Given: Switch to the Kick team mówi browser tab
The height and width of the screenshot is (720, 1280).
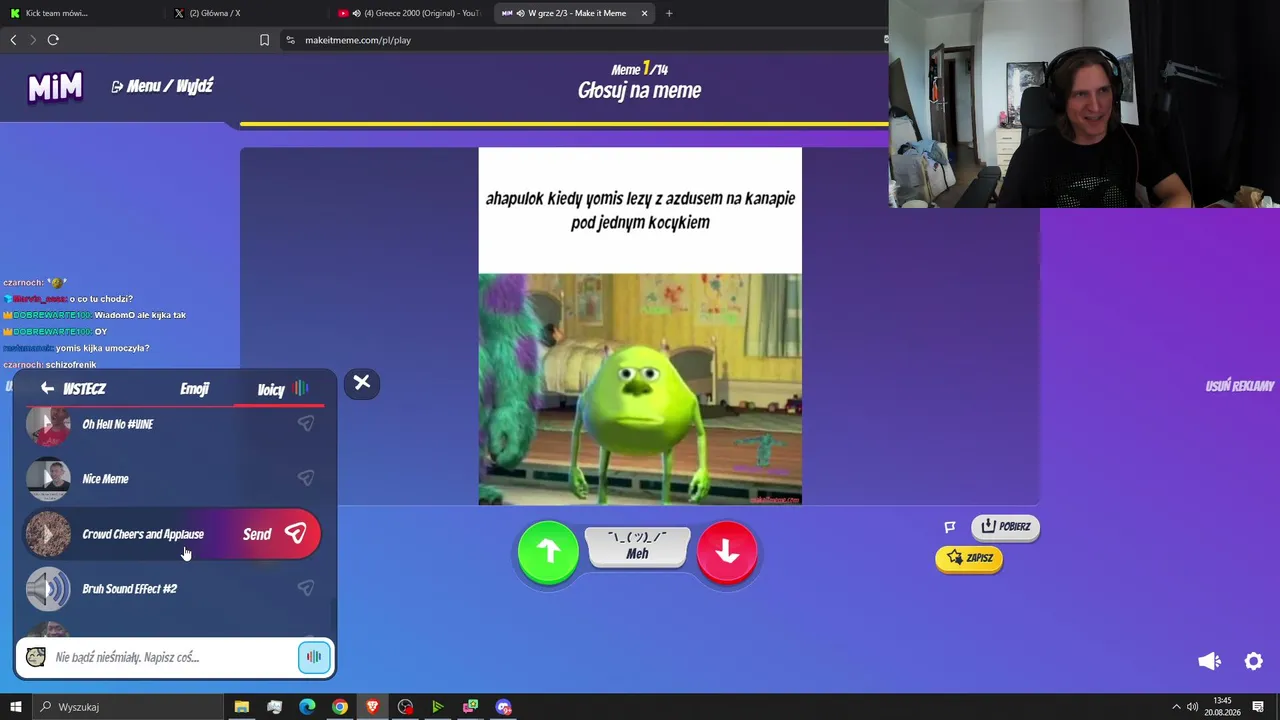Looking at the screenshot, I should coord(82,13).
